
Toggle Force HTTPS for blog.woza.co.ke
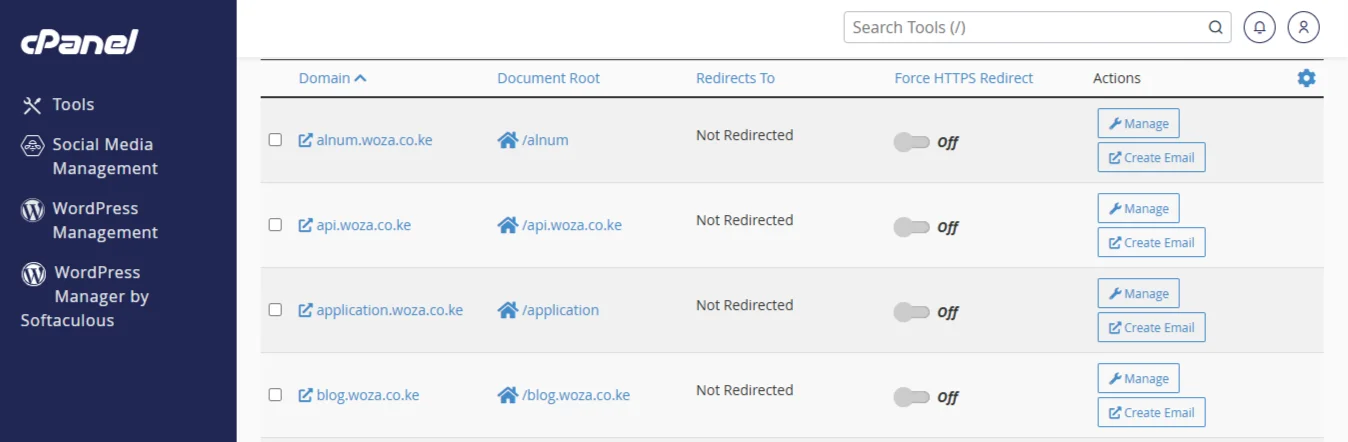point(911,397)
